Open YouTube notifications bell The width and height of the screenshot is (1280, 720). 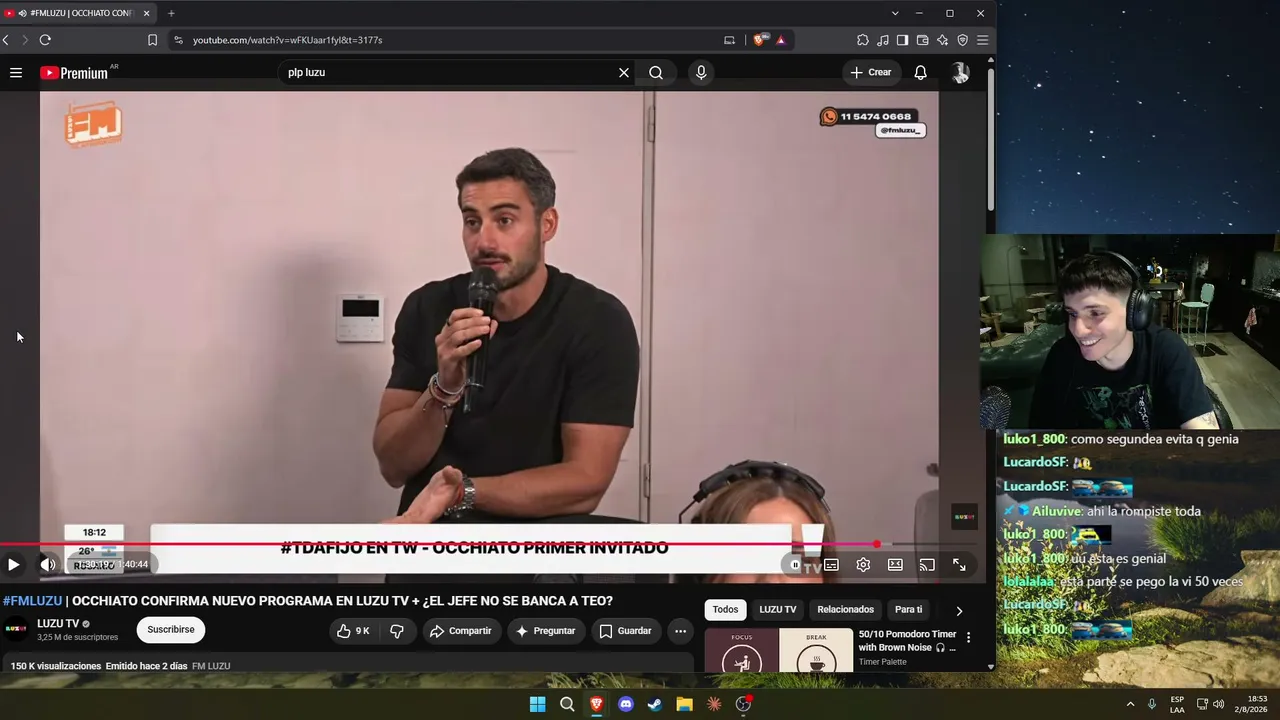(x=920, y=72)
